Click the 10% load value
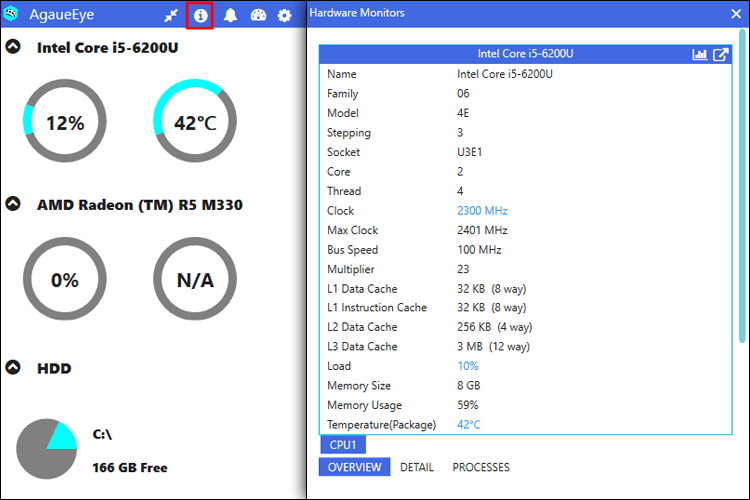The height and width of the screenshot is (500, 750). click(467, 366)
